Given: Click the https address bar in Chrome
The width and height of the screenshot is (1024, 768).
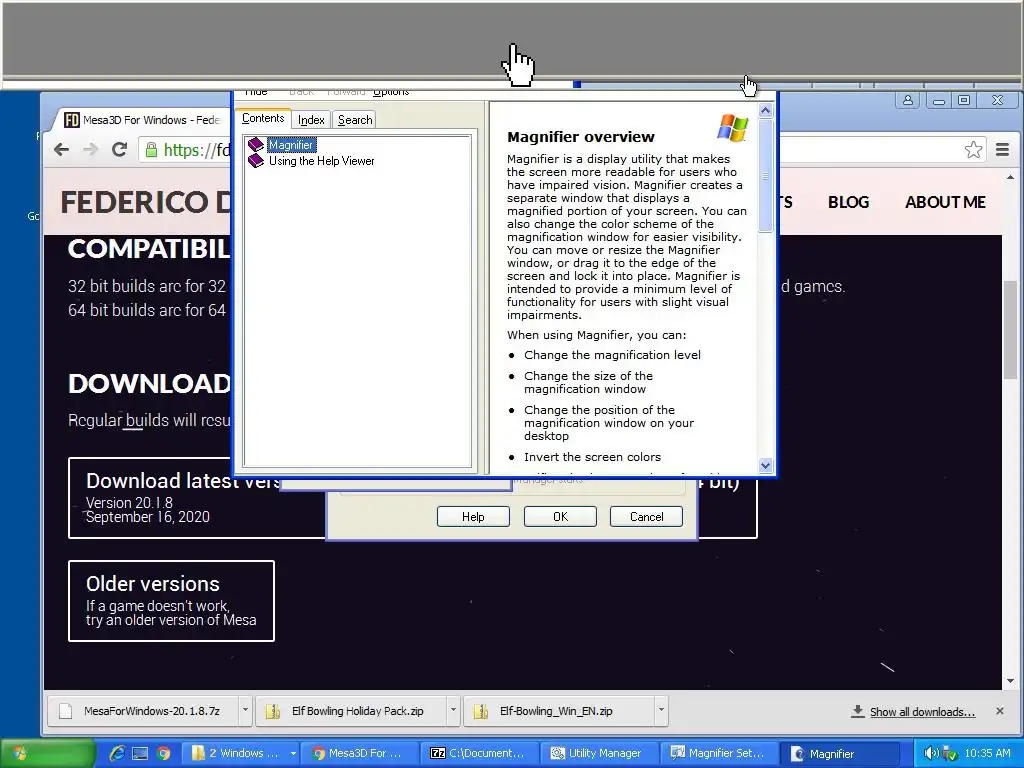Looking at the screenshot, I should (x=197, y=150).
